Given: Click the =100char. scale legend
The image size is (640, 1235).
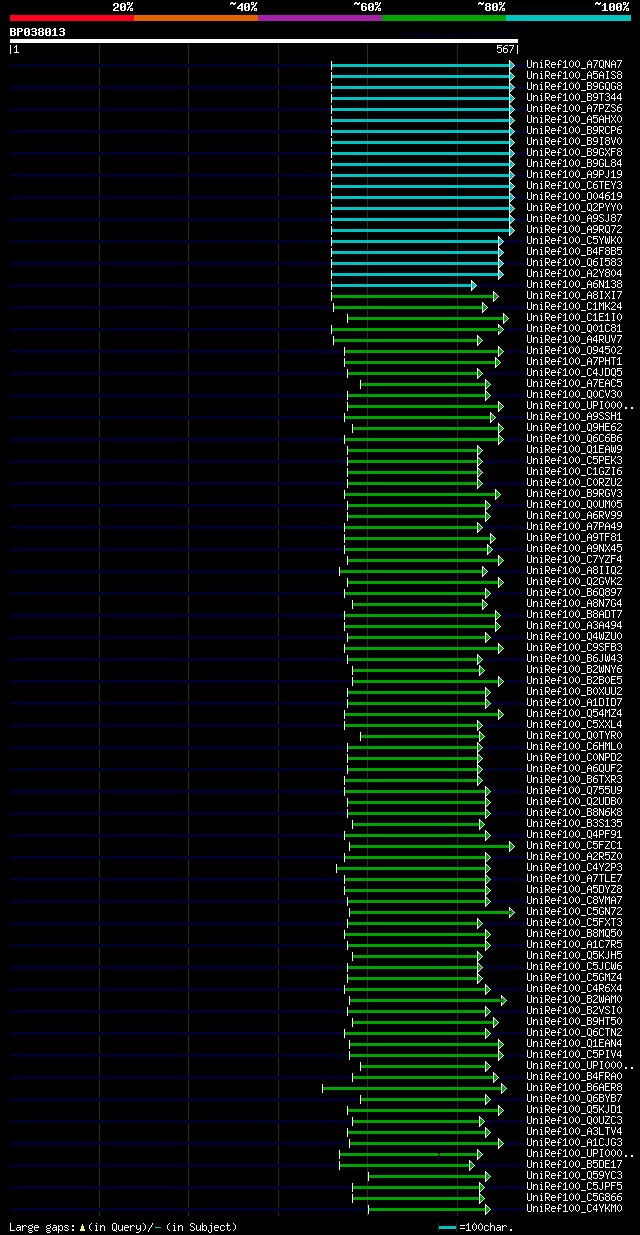Looking at the screenshot, I should [478, 1226].
